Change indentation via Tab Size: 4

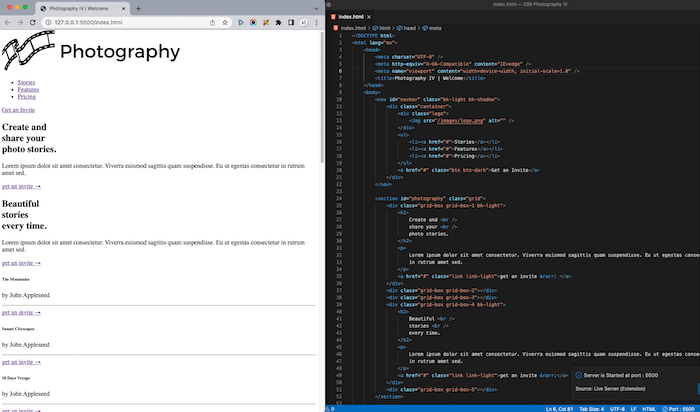[592, 409]
